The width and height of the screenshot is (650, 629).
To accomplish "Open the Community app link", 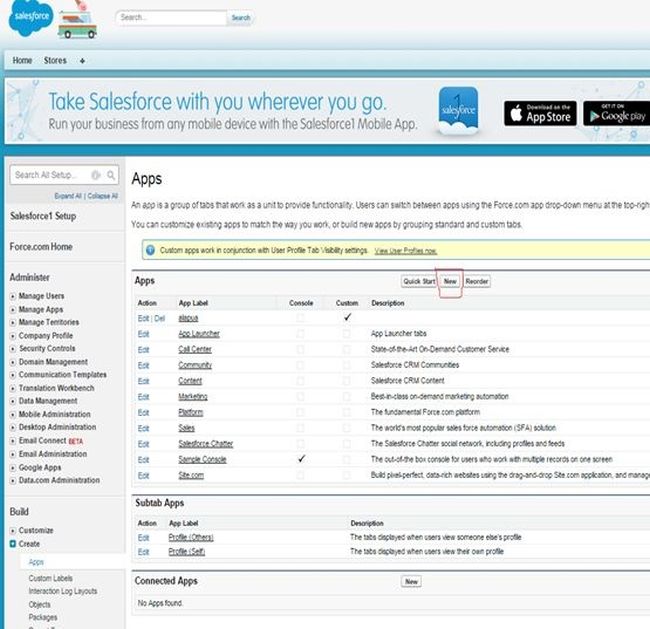I will [x=195, y=365].
